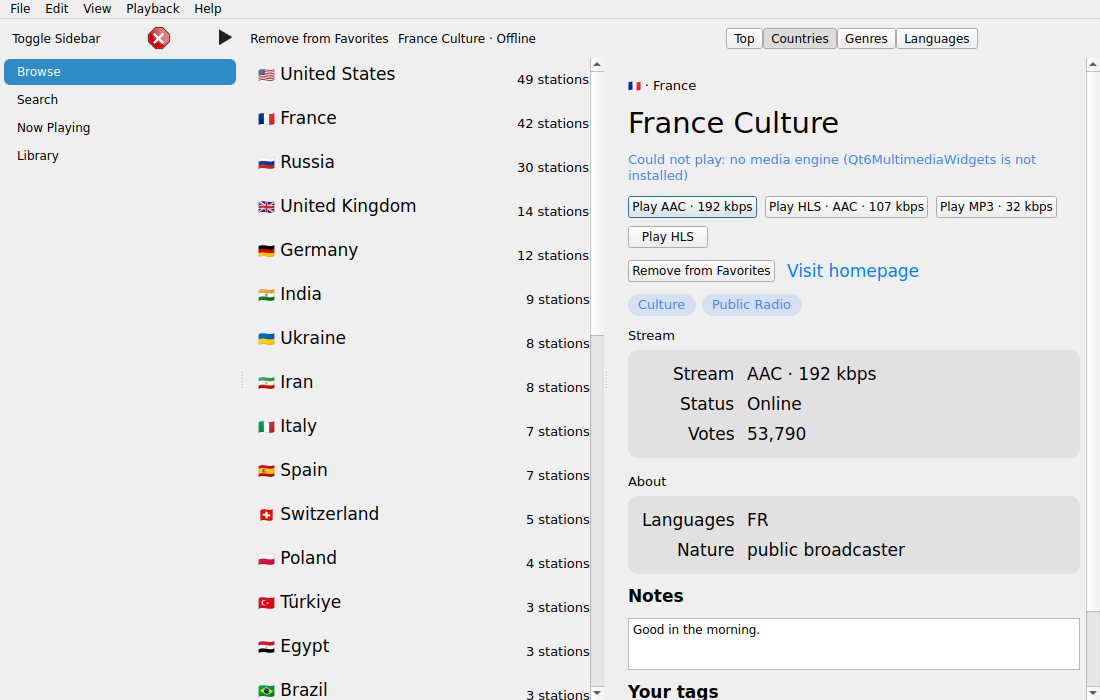Select the United States row text
The image size is (1100, 700).
click(x=337, y=74)
